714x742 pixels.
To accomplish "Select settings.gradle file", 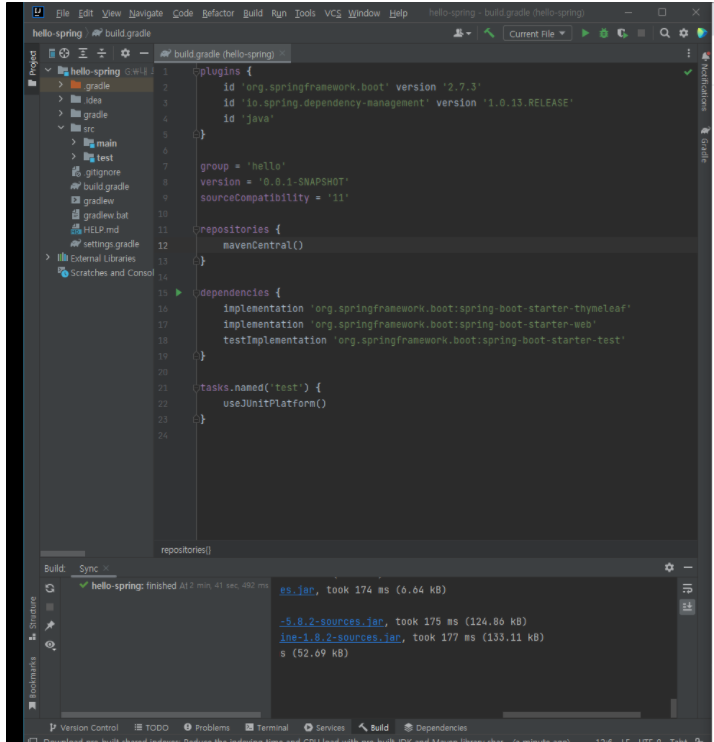I will point(105,244).
